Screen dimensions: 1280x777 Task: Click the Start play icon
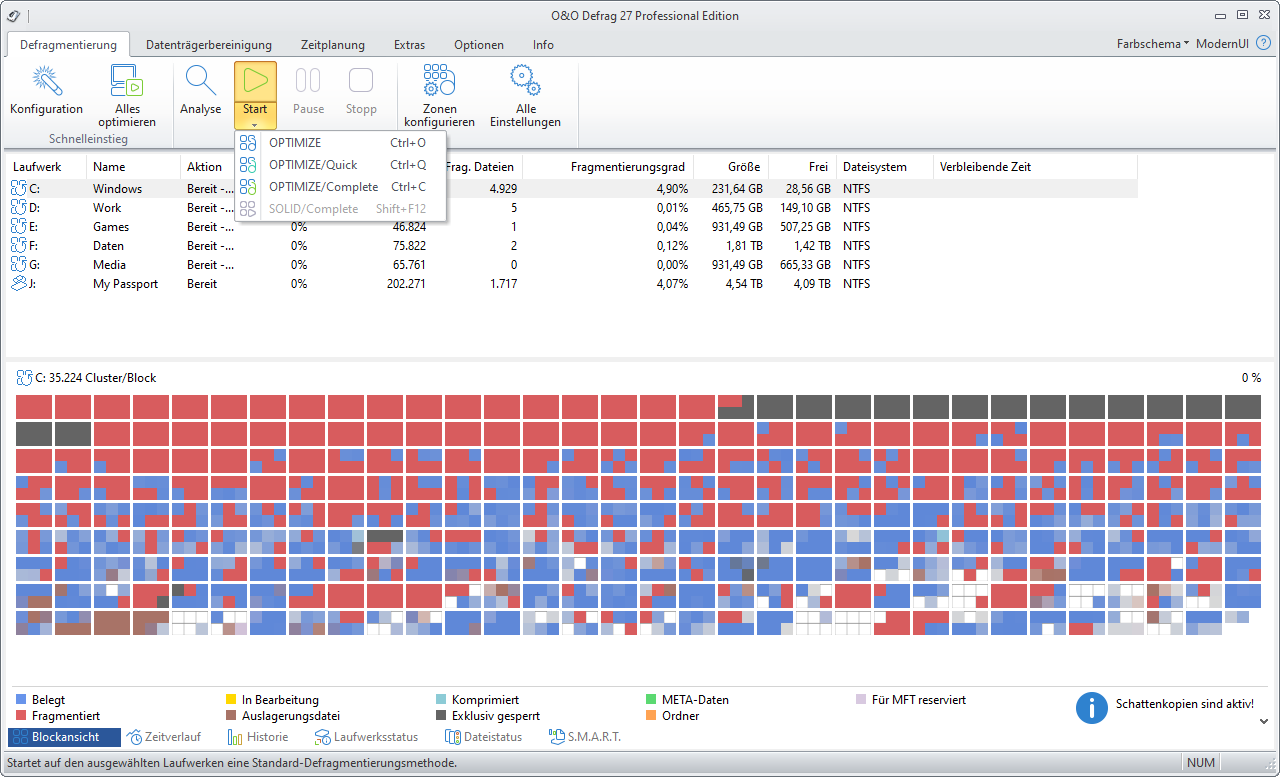[255, 81]
